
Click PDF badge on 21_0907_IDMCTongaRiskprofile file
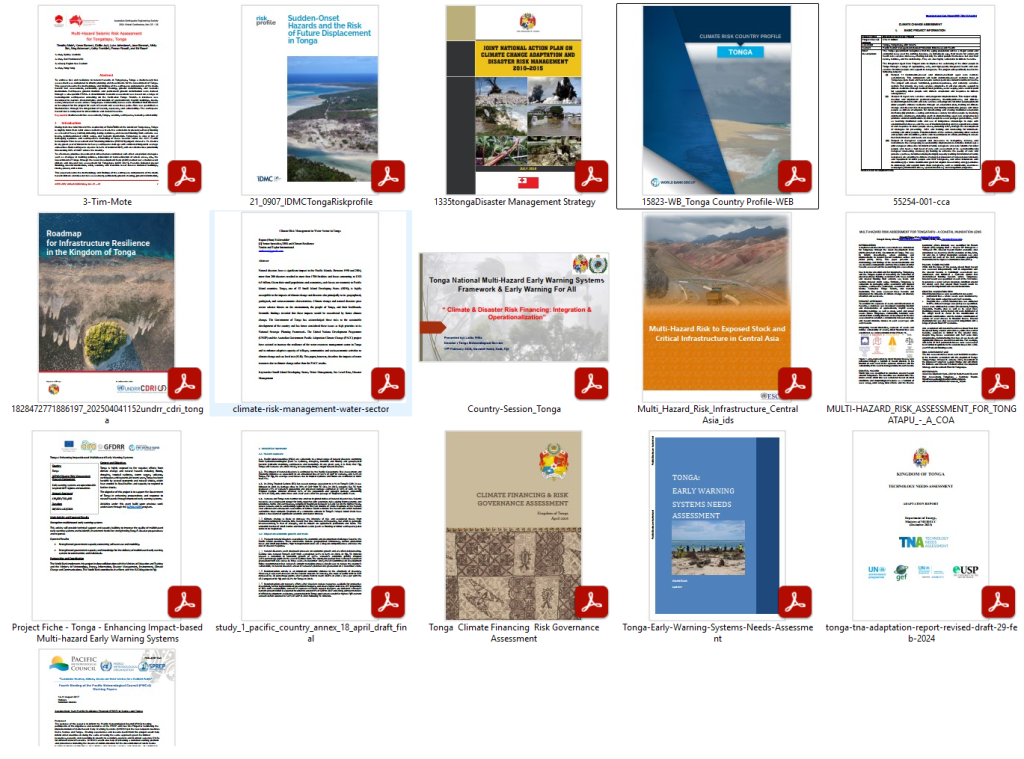click(387, 177)
